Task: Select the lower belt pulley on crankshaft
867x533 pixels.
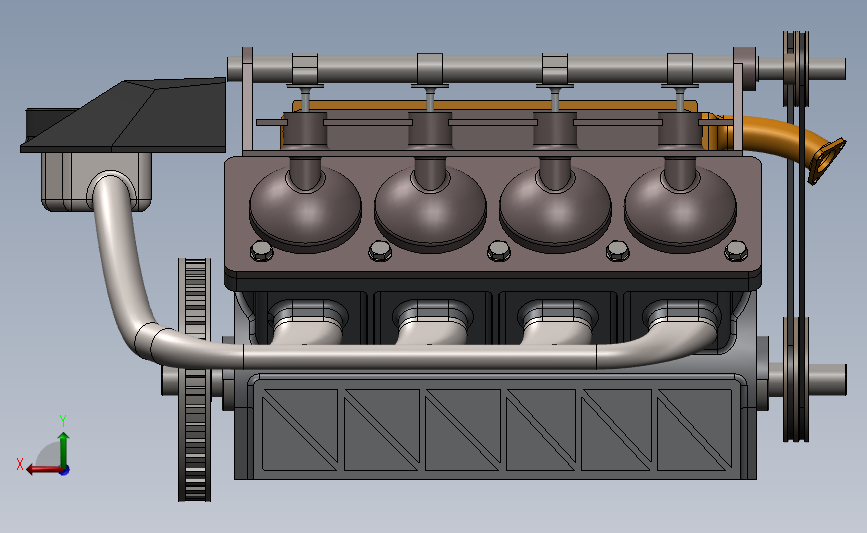Action: (x=796, y=379)
